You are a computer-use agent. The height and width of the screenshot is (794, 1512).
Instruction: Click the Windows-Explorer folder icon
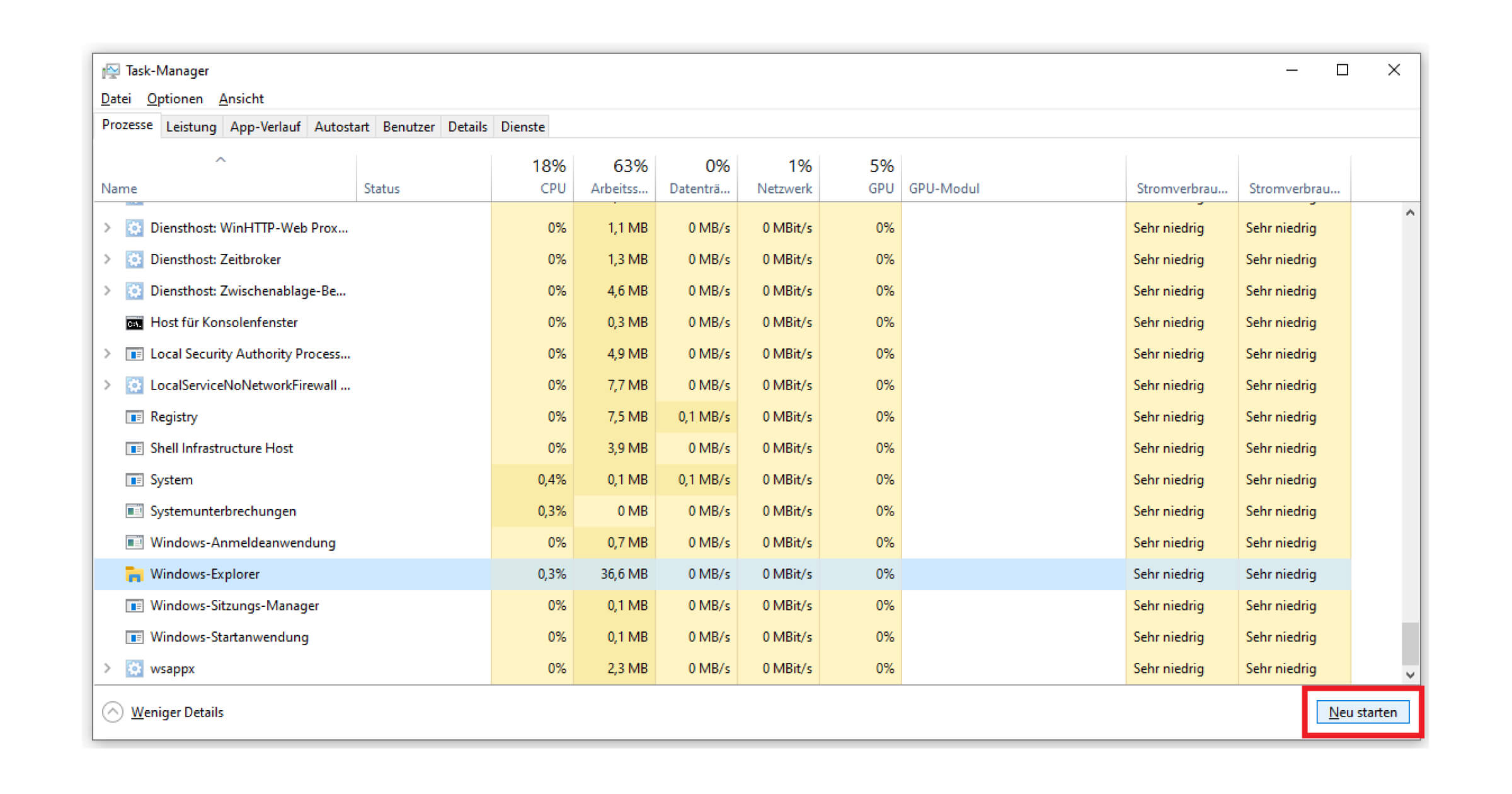pos(135,574)
